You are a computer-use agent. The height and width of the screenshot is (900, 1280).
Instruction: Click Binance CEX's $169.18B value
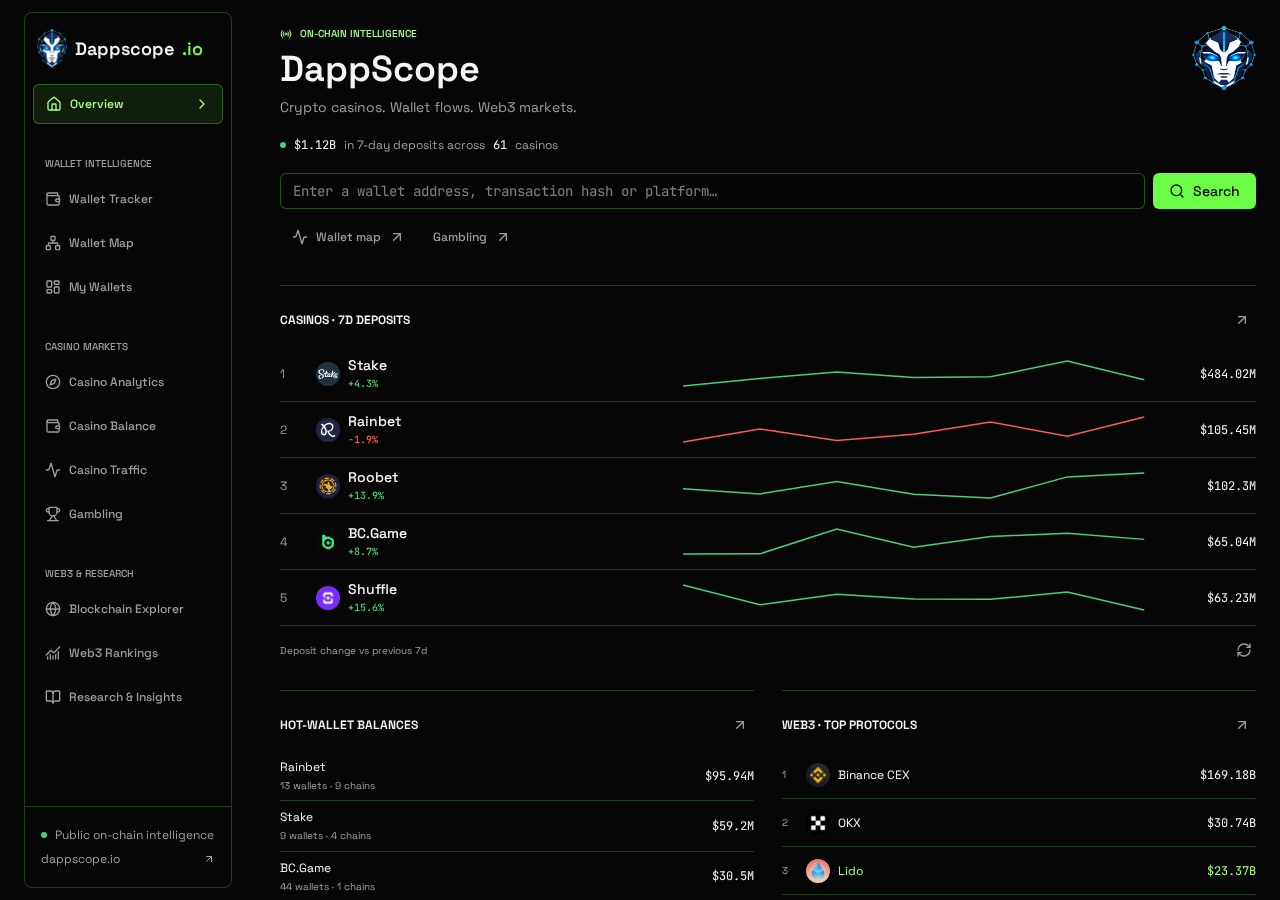point(1228,775)
